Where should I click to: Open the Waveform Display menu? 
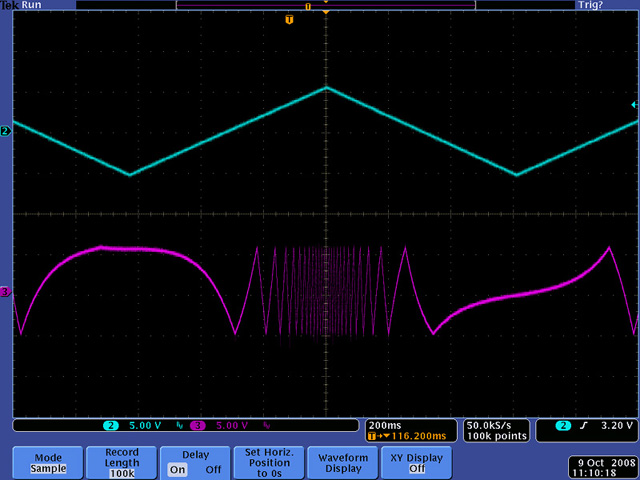343,461
